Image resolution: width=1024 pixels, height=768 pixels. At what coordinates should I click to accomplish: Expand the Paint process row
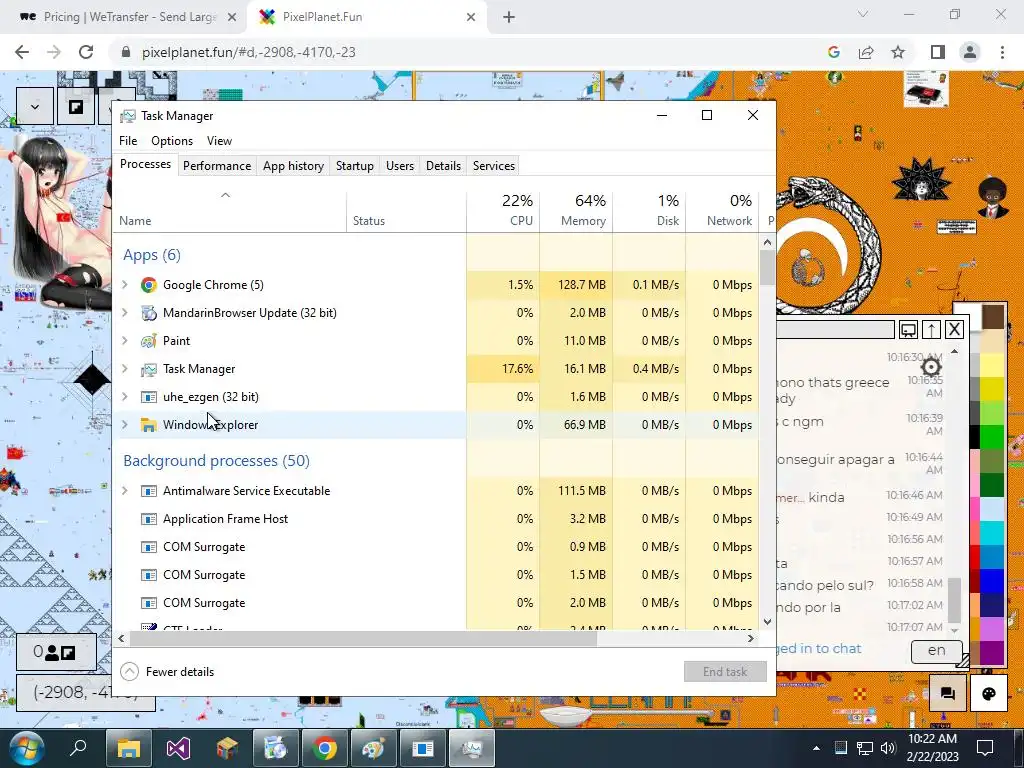point(125,341)
